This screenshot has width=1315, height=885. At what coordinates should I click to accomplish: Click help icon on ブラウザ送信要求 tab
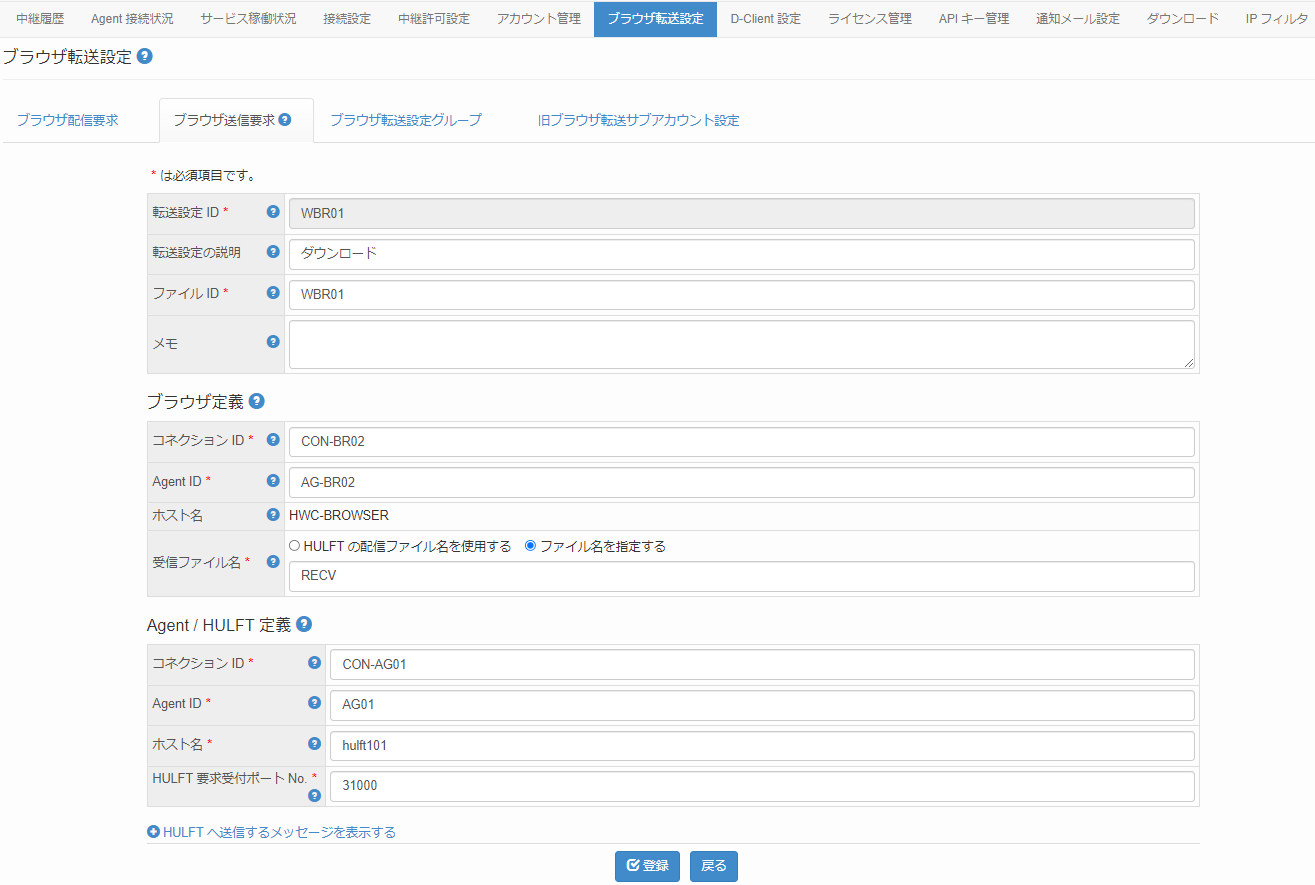(x=285, y=120)
